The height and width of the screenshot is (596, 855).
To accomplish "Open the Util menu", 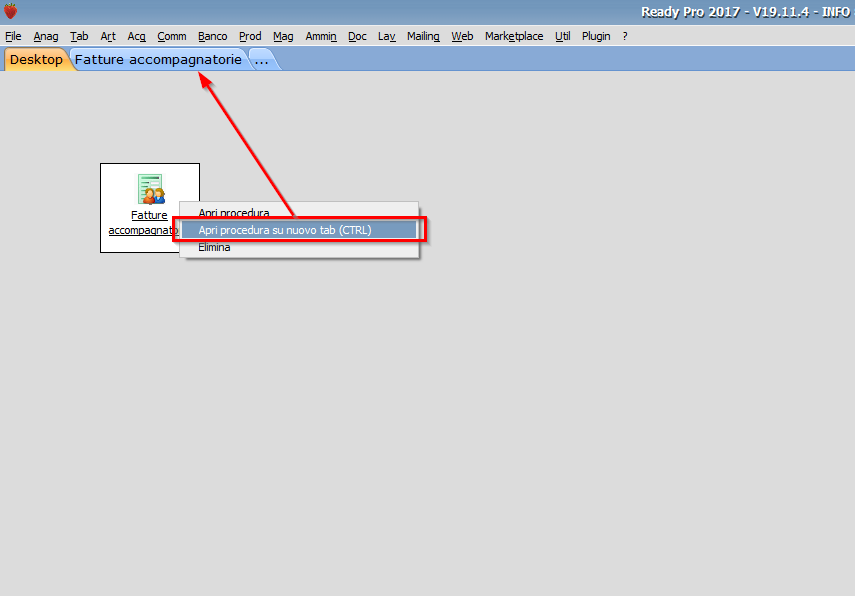I will 563,36.
